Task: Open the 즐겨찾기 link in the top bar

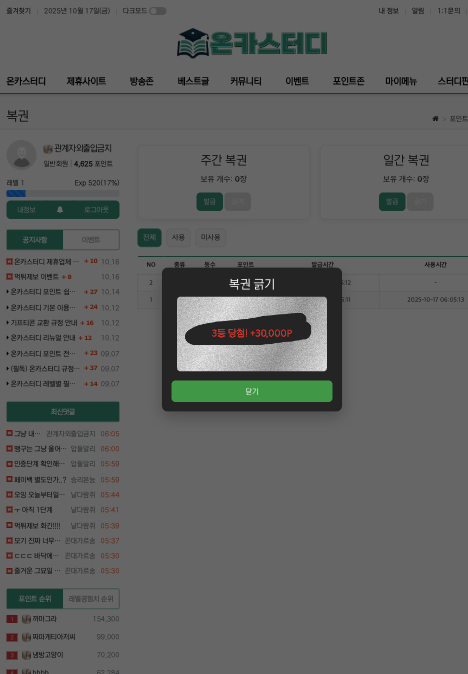Action: (18, 11)
